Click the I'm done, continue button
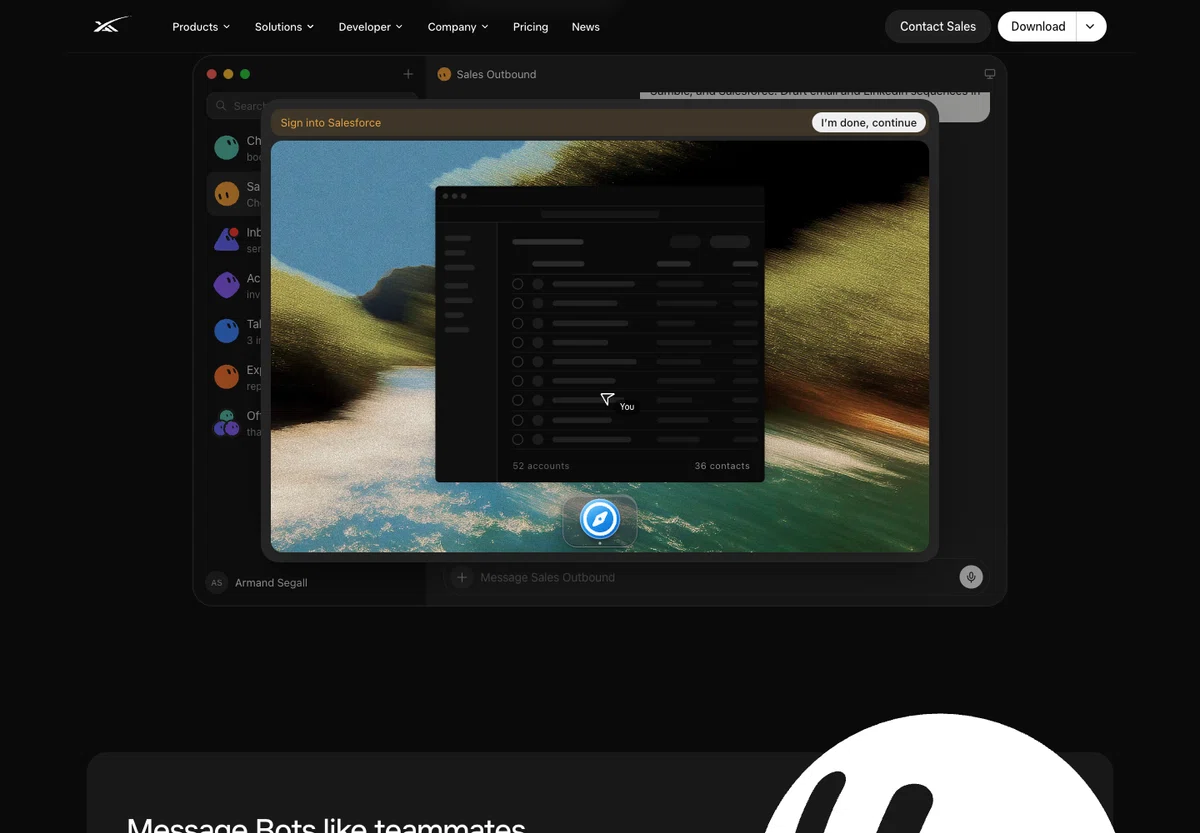 (868, 123)
